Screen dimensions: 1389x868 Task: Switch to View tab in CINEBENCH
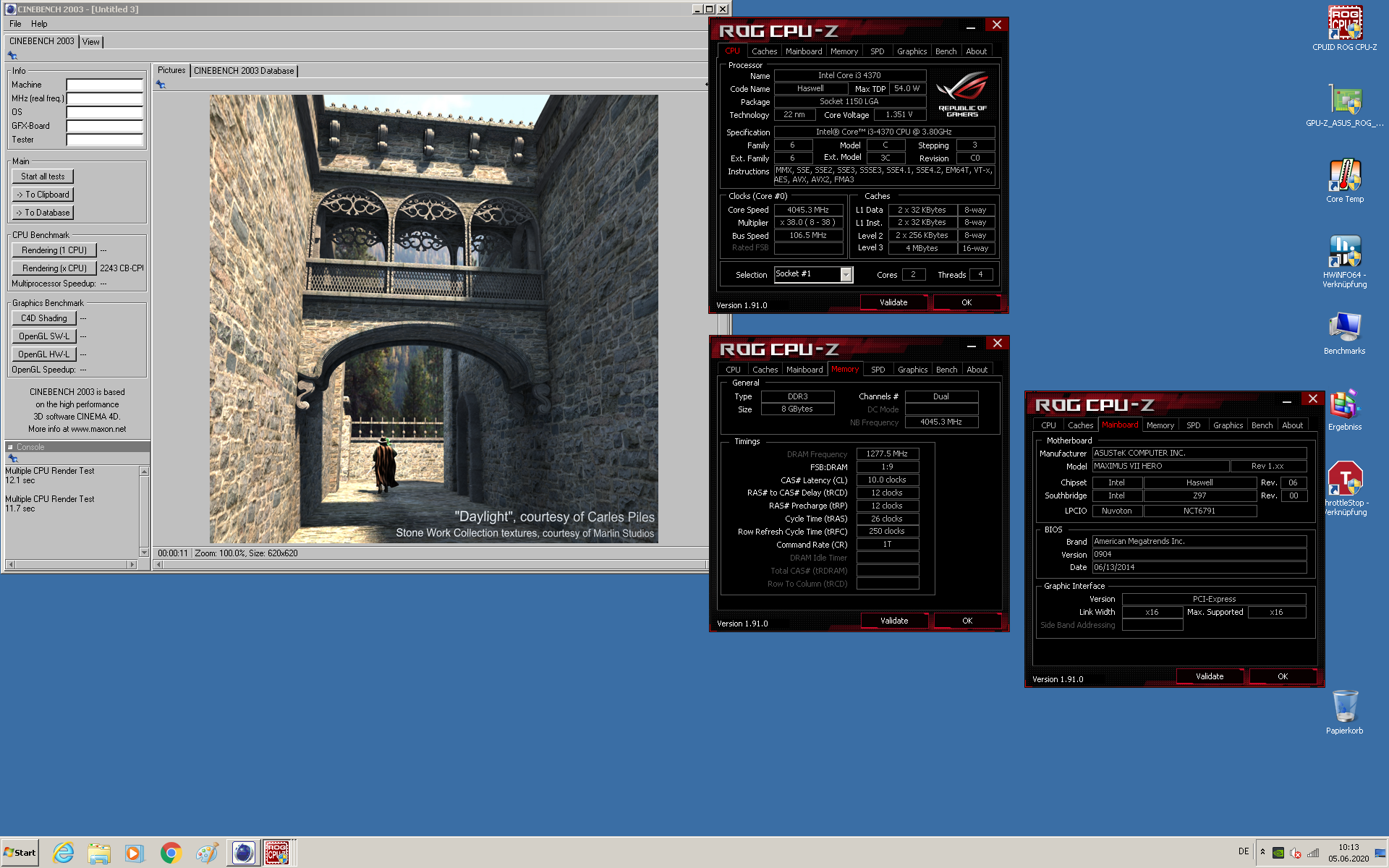tap(90, 42)
